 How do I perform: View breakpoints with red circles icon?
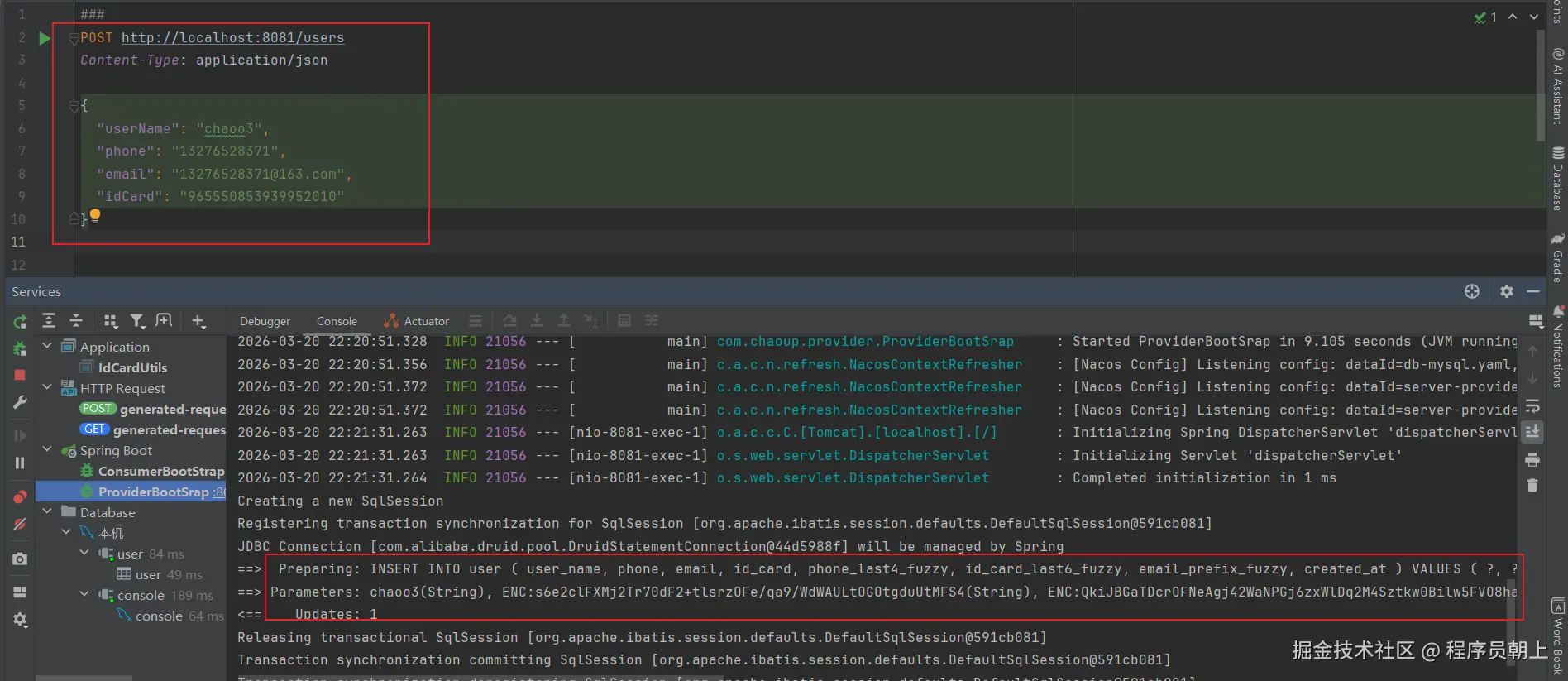(x=20, y=496)
